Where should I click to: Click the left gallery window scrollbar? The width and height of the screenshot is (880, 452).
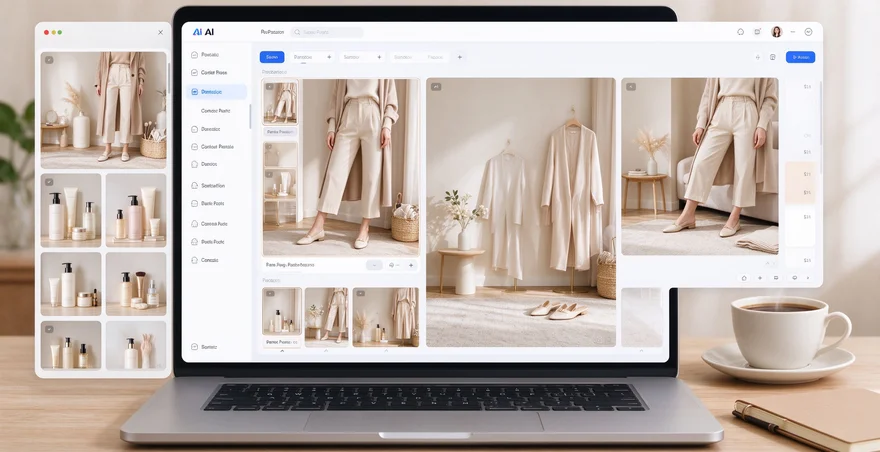click(x=169, y=79)
